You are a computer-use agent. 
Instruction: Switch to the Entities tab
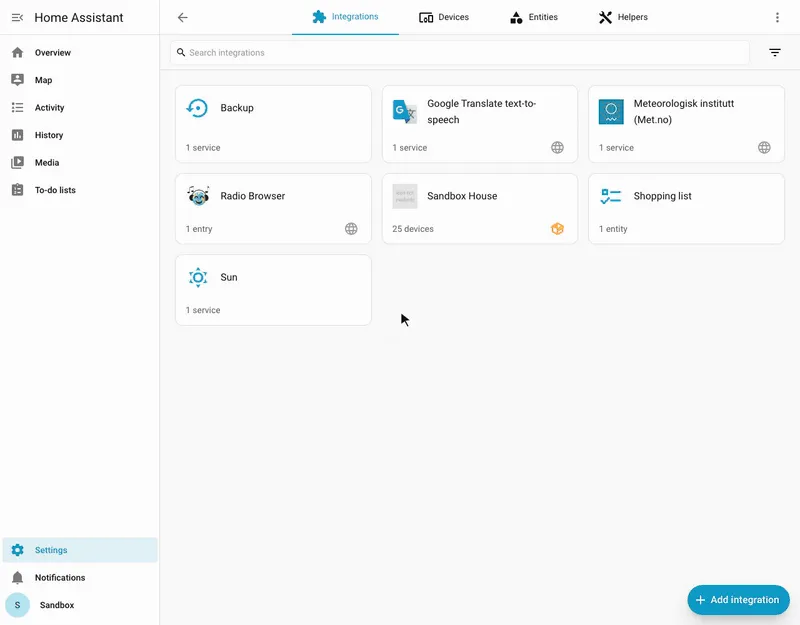point(534,17)
